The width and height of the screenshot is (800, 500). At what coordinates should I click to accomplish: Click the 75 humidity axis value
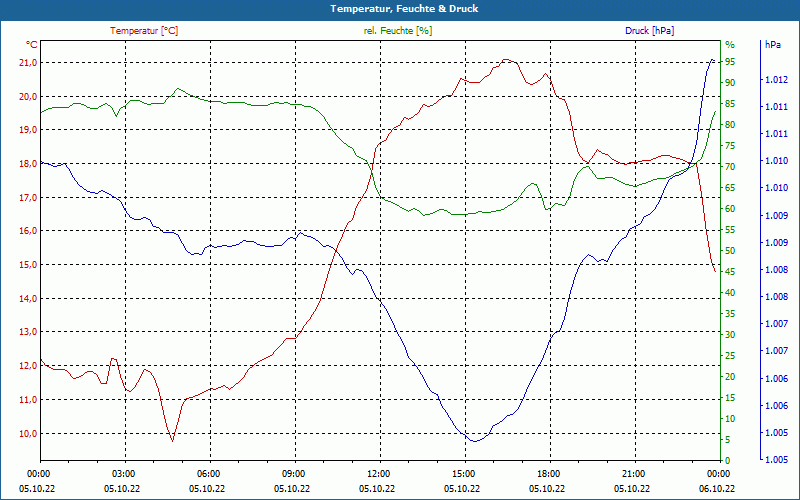(x=730, y=146)
